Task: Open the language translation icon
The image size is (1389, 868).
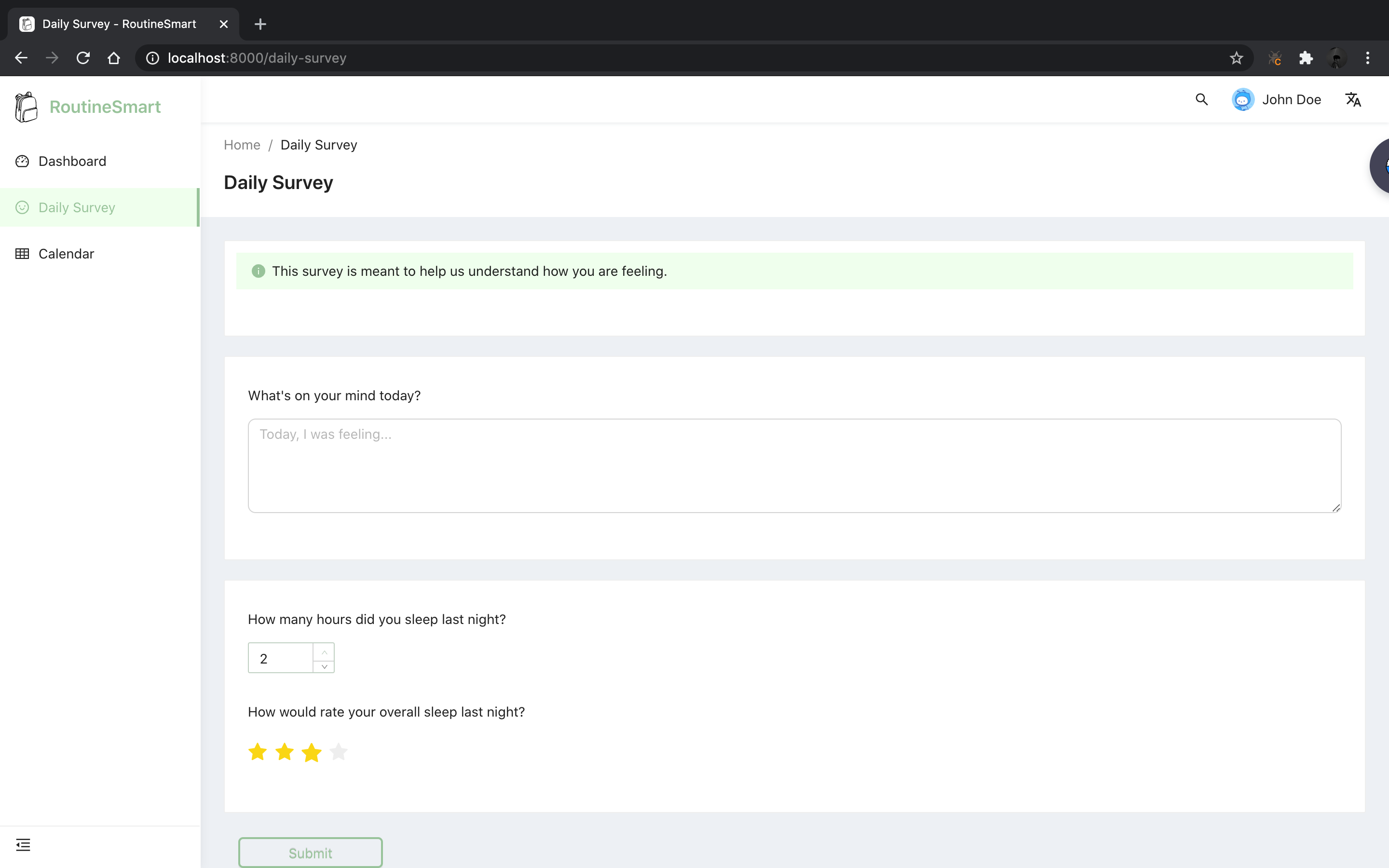Action: tap(1353, 99)
